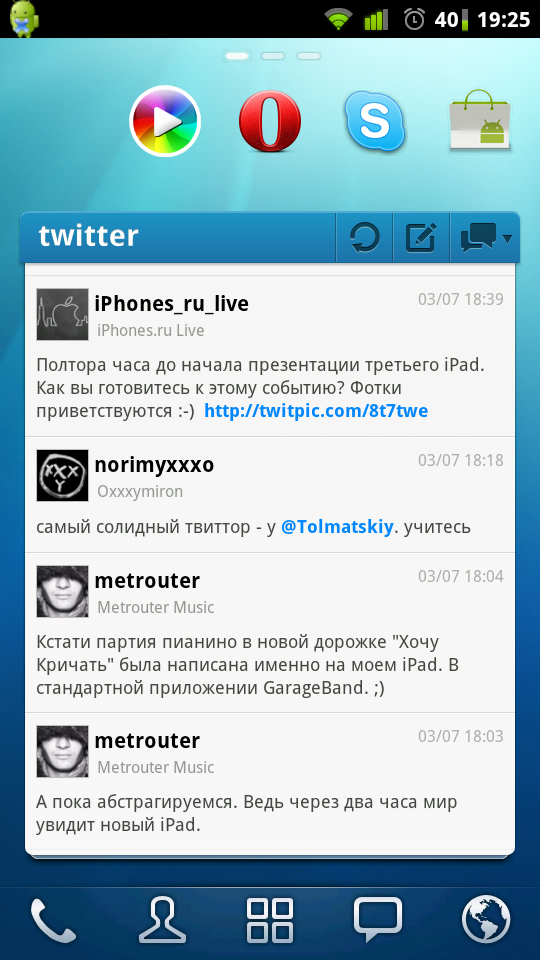This screenshot has height=960, width=540.
Task: Refresh the twitter widget feed
Action: pyautogui.click(x=364, y=237)
